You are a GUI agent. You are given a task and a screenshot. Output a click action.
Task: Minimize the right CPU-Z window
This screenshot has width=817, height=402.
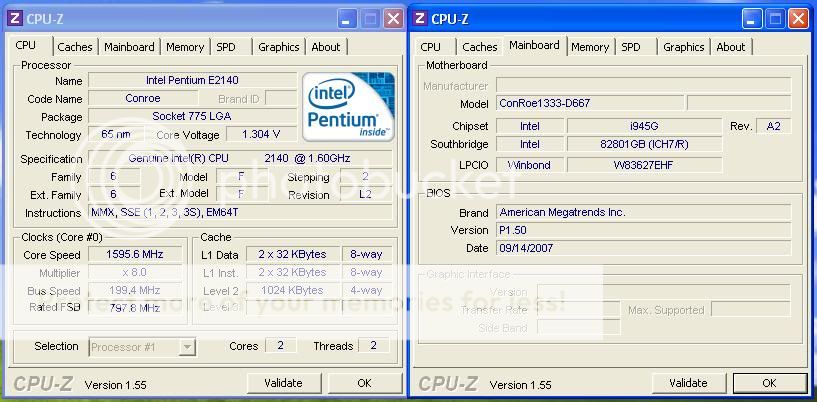click(x=752, y=19)
